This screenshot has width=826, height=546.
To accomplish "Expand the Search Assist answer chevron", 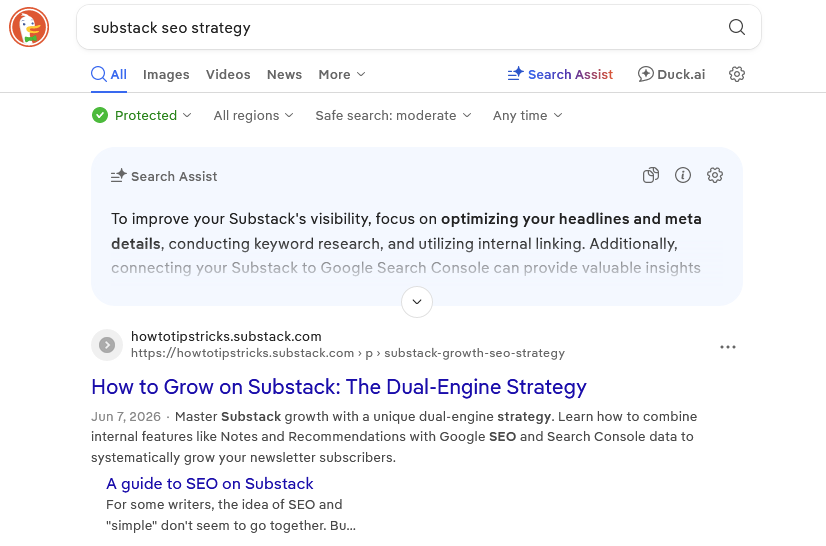I will pyautogui.click(x=417, y=302).
